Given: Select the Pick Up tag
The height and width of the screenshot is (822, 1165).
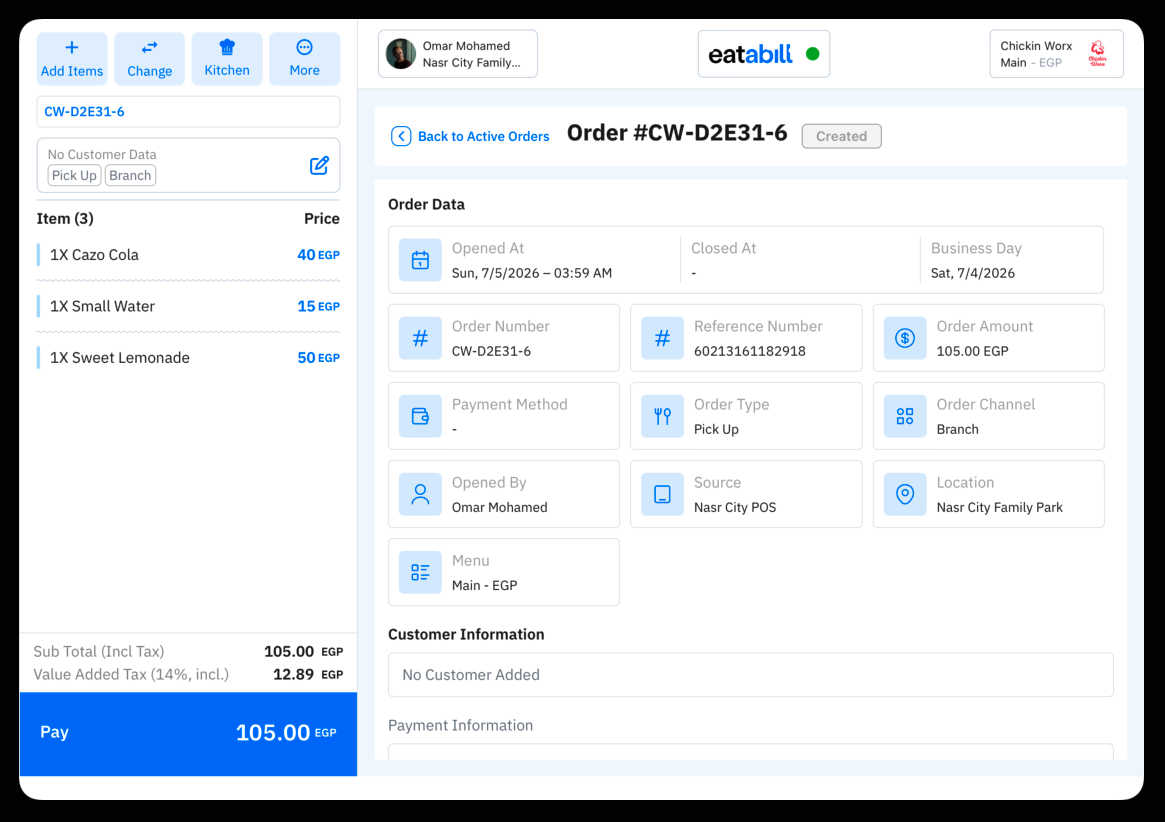Looking at the screenshot, I should pos(74,175).
